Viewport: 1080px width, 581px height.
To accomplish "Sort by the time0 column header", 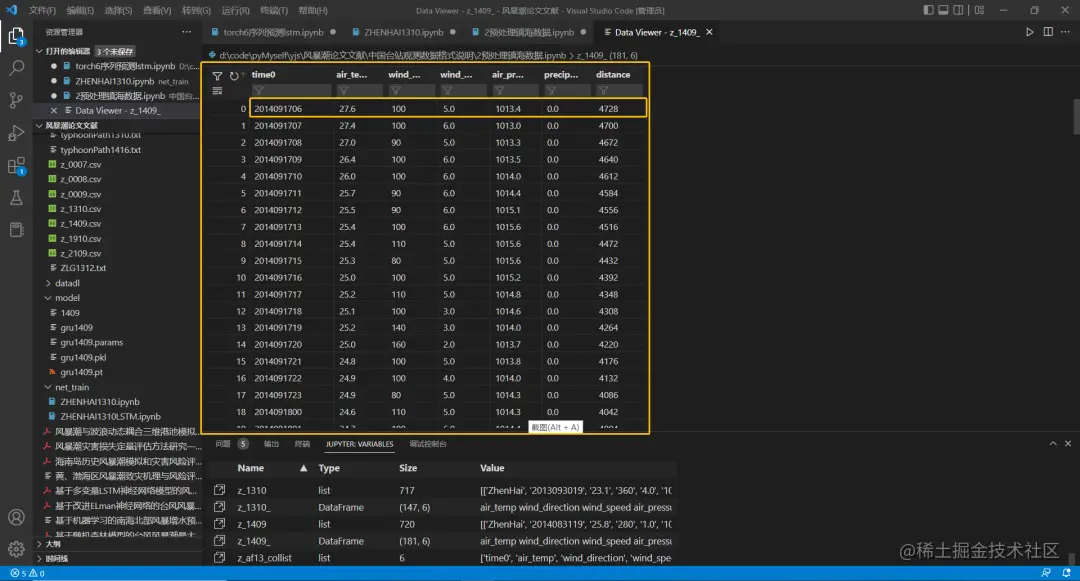I will tap(264, 74).
